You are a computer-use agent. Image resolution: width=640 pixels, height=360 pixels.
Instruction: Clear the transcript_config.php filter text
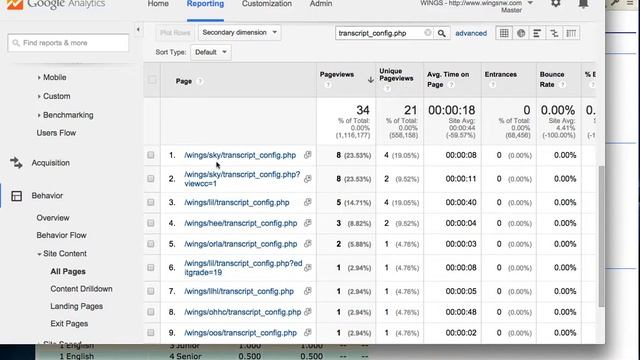427,33
